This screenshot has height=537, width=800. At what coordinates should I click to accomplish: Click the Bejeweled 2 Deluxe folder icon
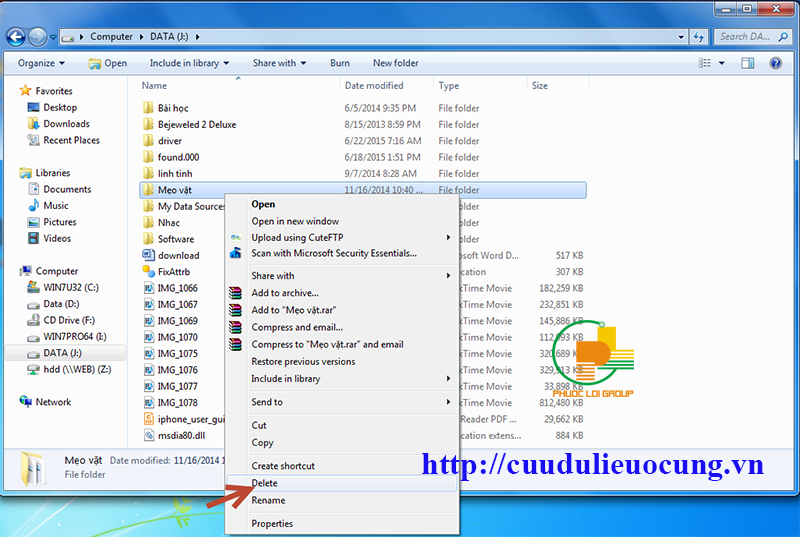(148, 125)
